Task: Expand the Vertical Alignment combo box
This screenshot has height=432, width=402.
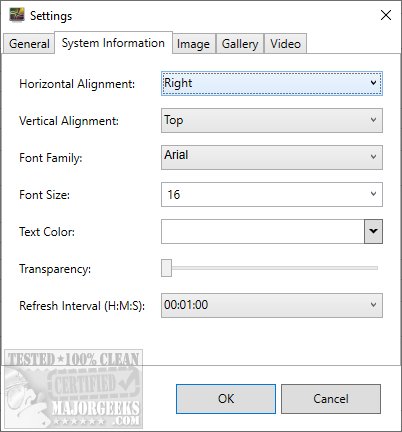Action: click(x=272, y=120)
